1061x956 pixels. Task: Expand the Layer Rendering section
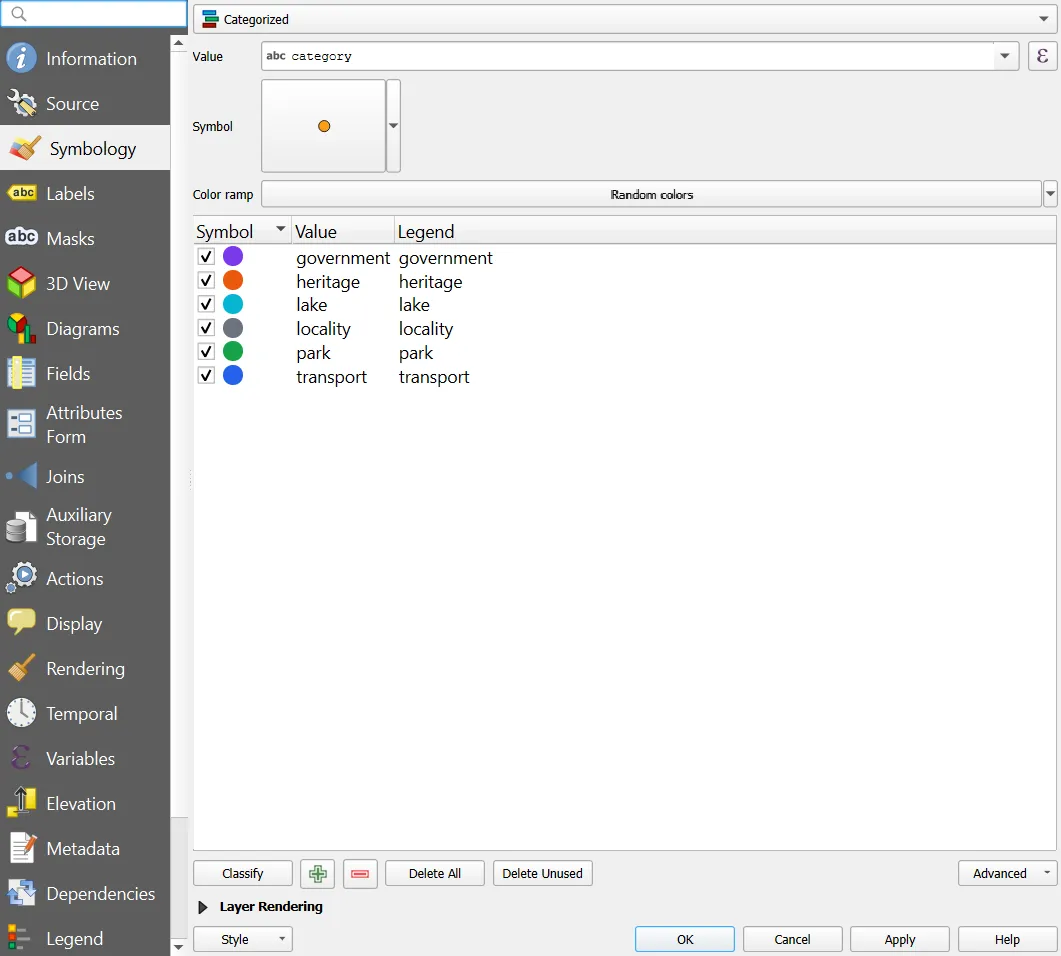point(202,907)
